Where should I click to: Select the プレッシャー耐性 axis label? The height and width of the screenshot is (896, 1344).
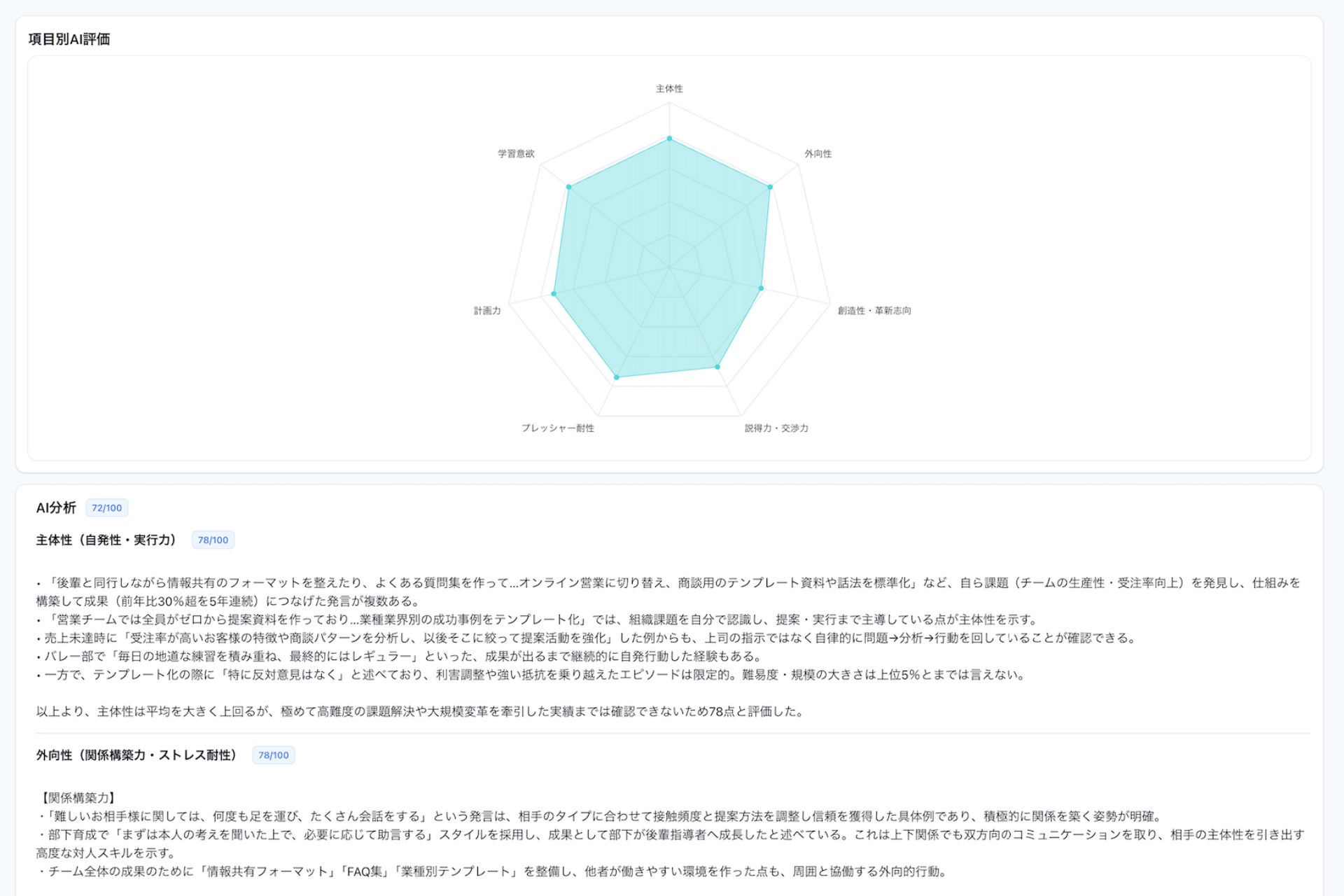[x=557, y=428]
